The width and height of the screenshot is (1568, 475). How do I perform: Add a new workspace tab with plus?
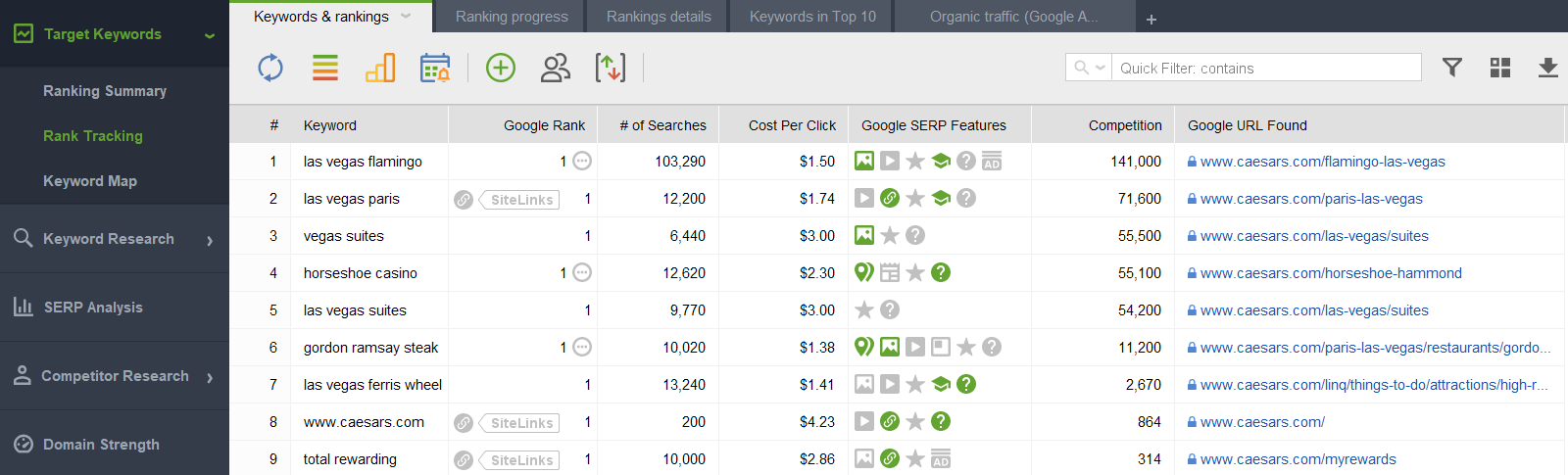point(1151,19)
